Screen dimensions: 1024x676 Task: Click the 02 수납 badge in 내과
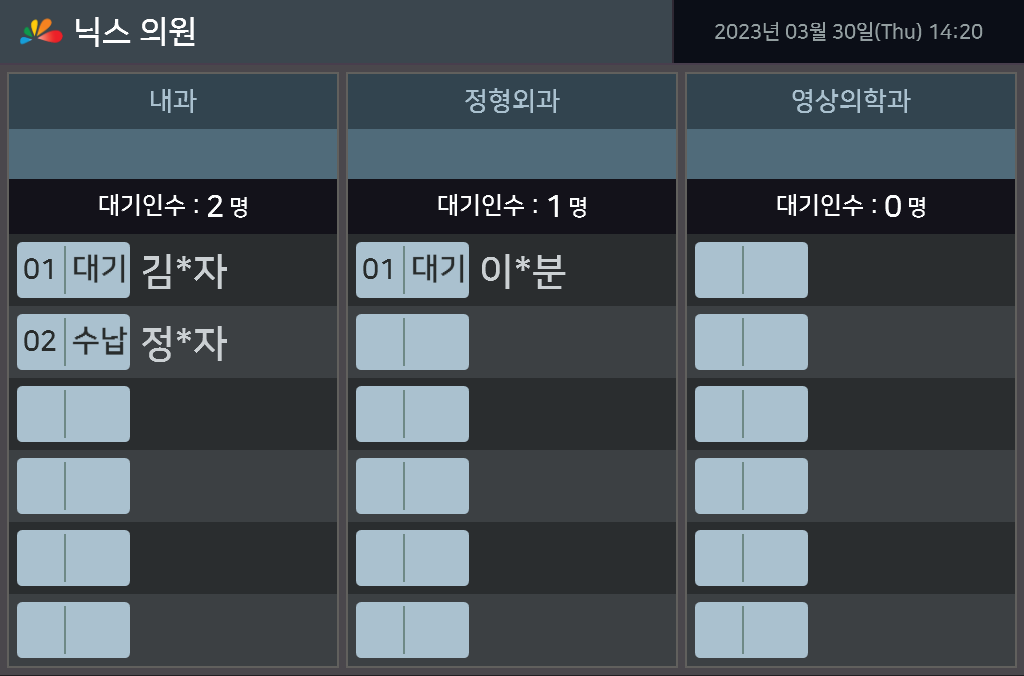click(x=73, y=342)
